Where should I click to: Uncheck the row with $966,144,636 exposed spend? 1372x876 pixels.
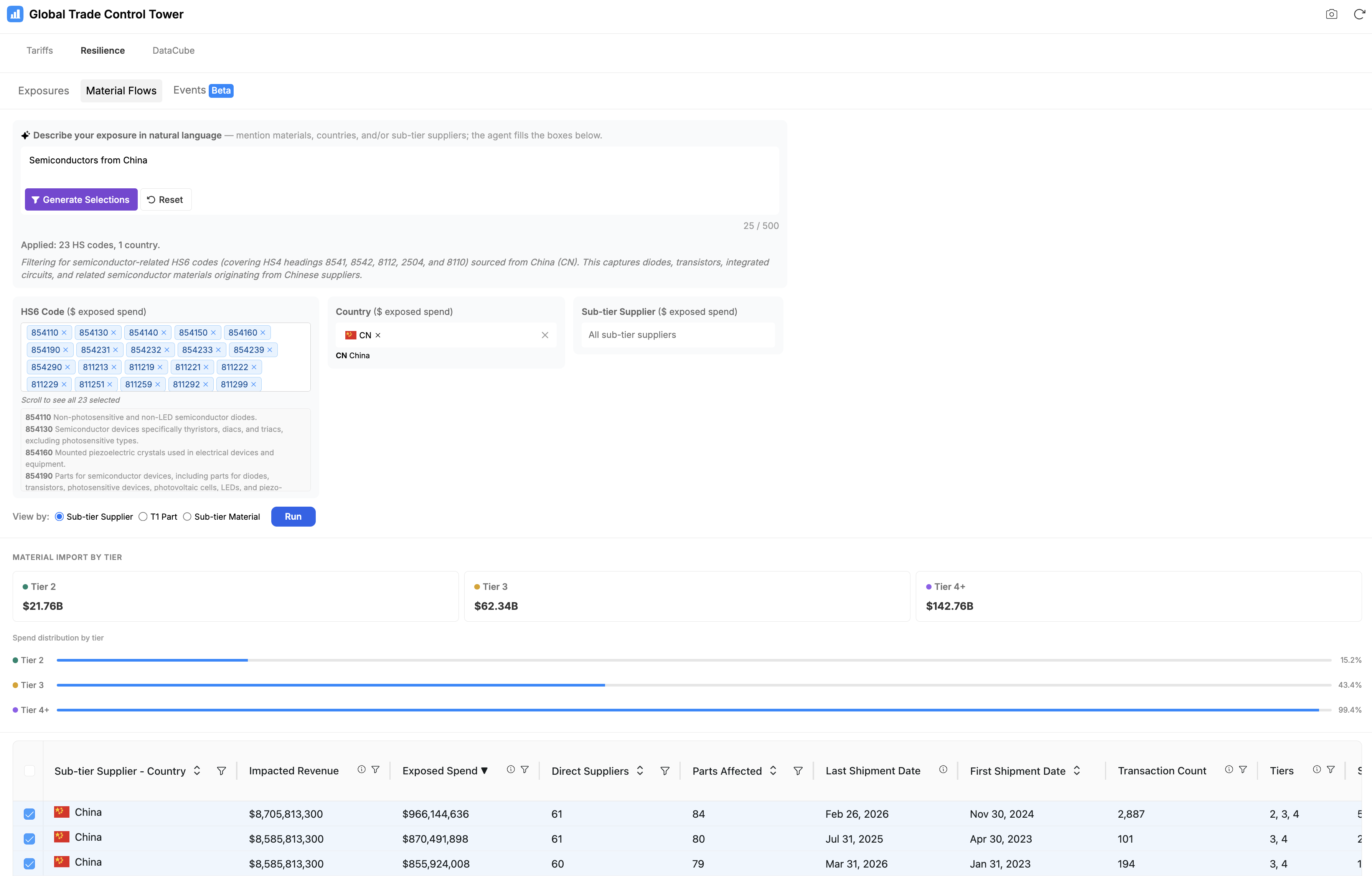30,814
